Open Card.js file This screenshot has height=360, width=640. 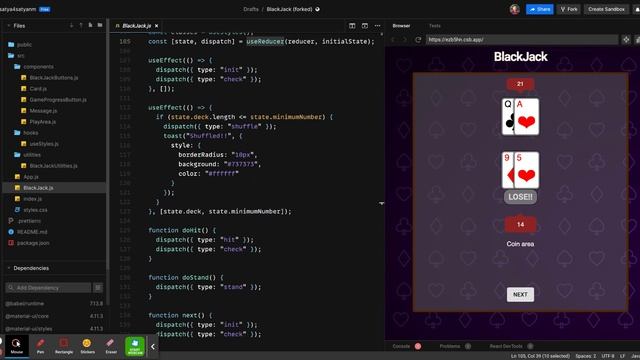pyautogui.click(x=38, y=89)
